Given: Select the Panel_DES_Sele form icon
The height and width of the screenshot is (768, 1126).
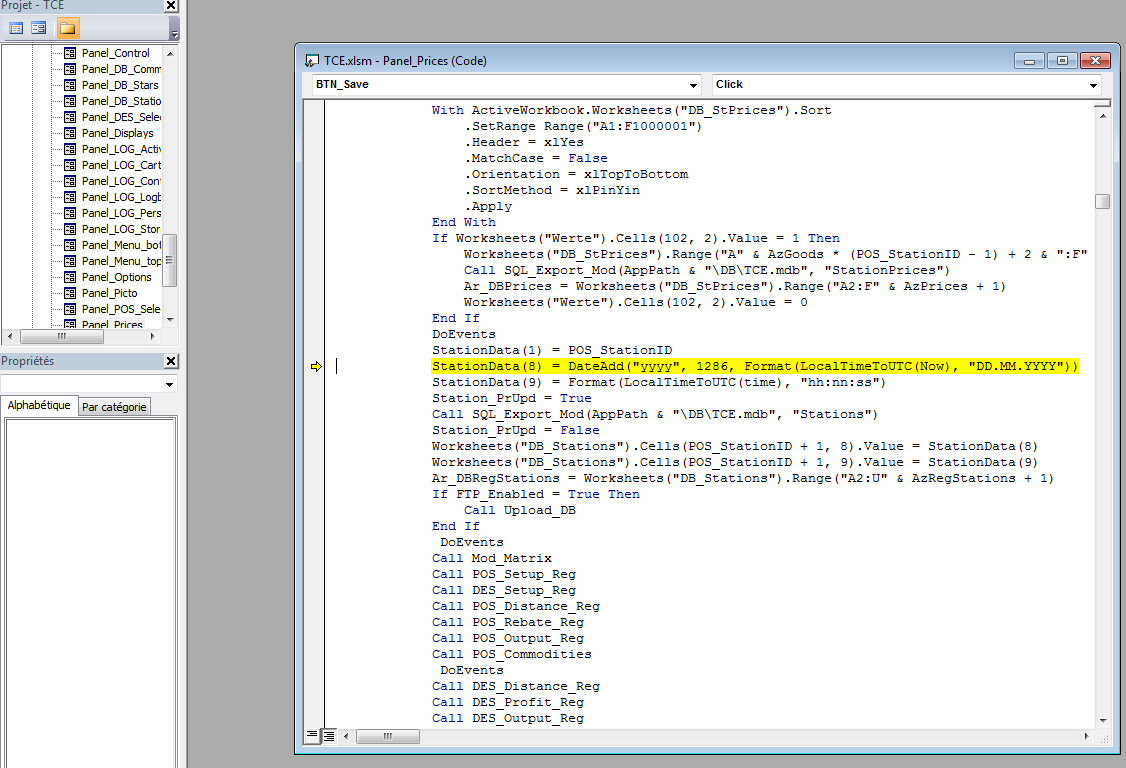Looking at the screenshot, I should [x=70, y=117].
